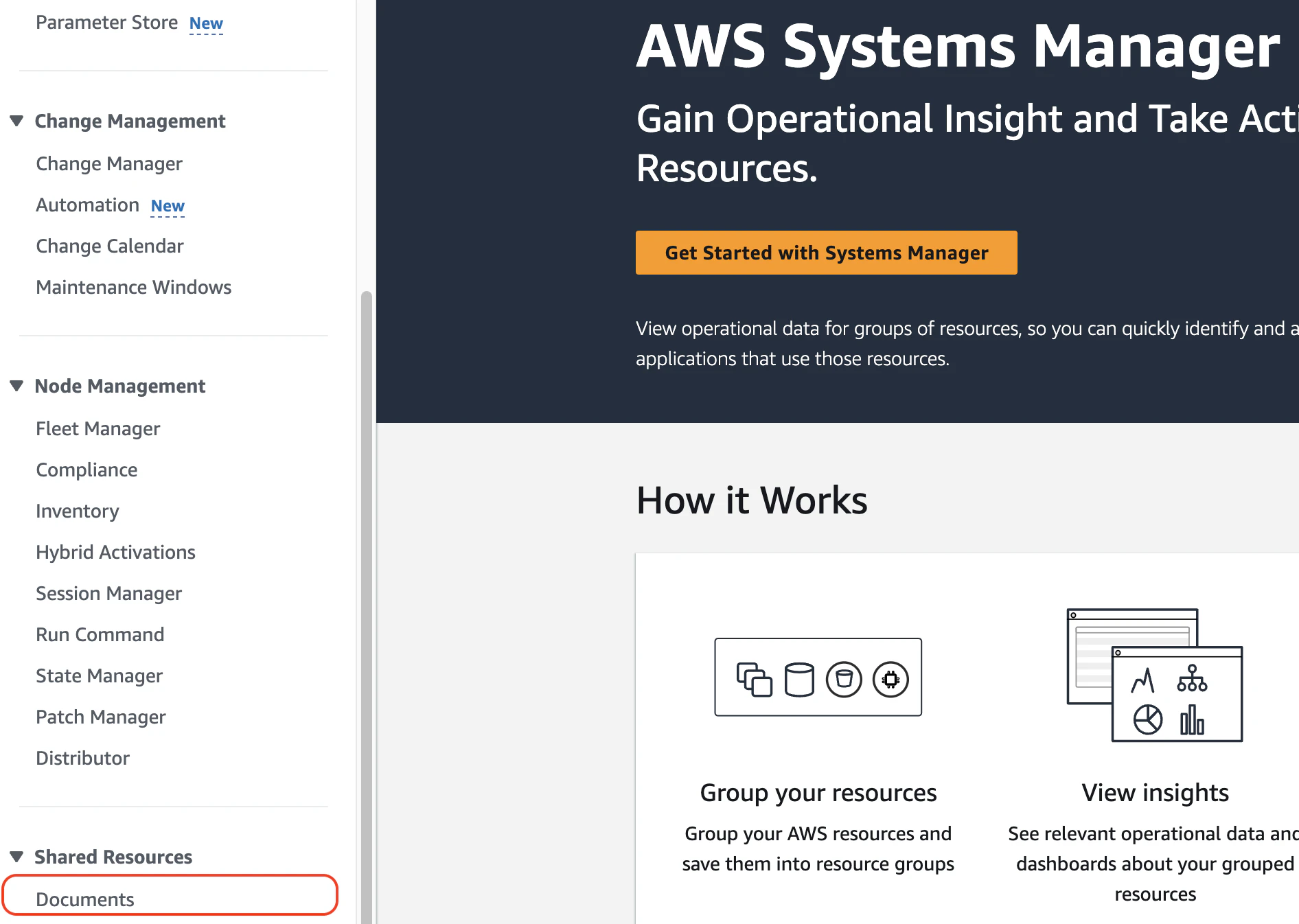Click the bucket icon in resource group
The width and height of the screenshot is (1299, 924).
pos(844,680)
